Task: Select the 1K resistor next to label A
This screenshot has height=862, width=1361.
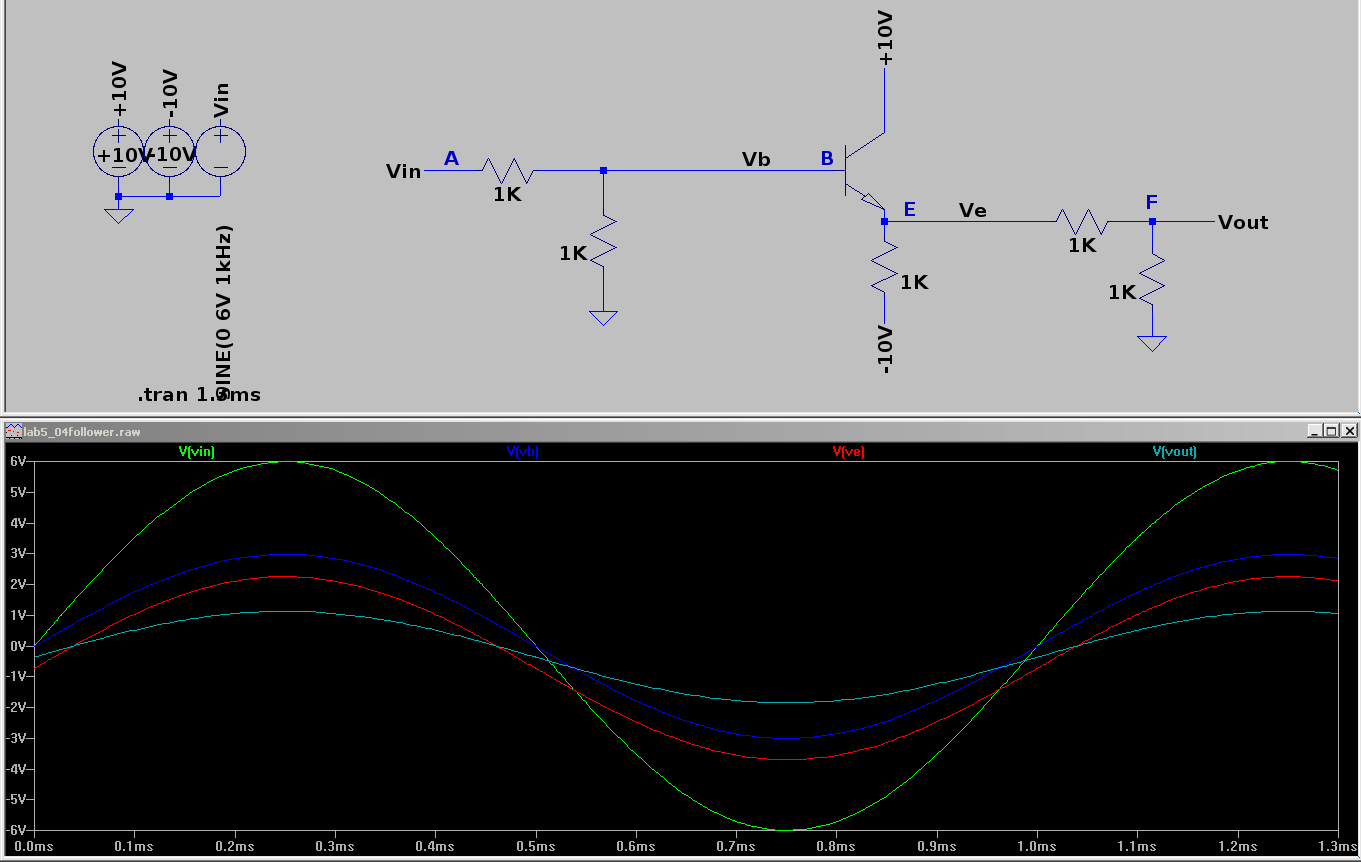Action: point(508,171)
